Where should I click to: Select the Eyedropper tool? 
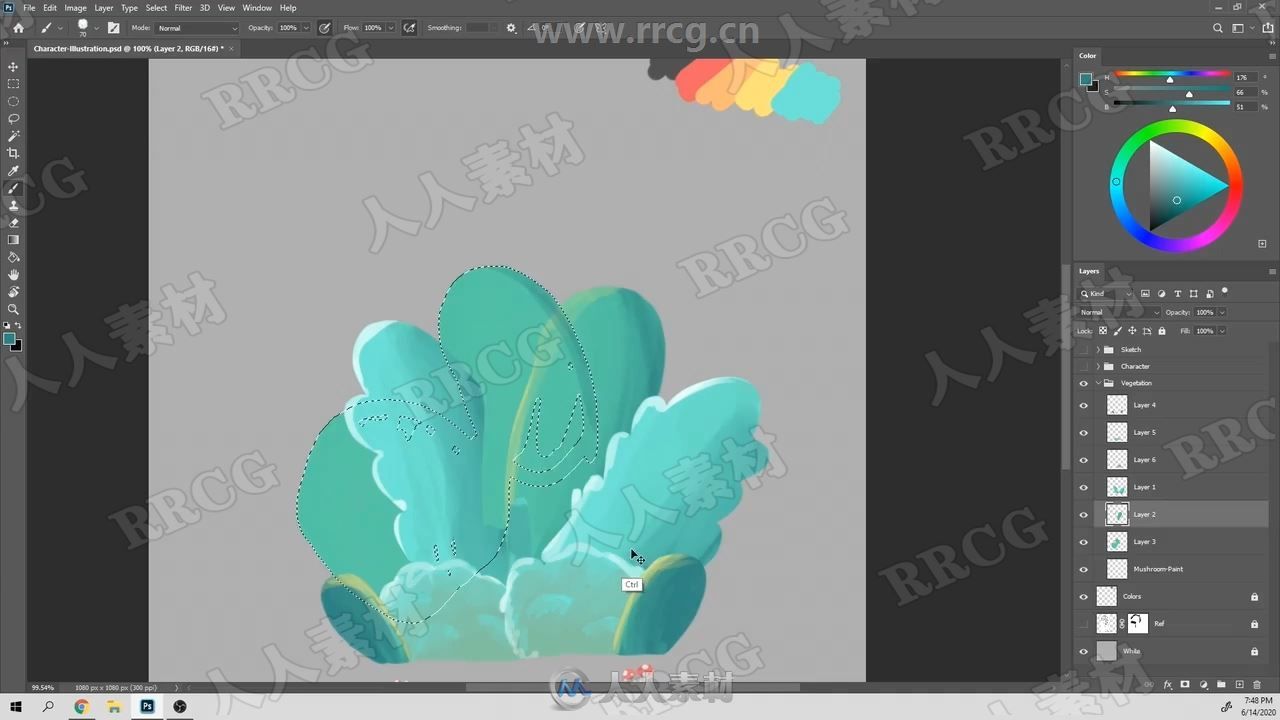pyautogui.click(x=13, y=170)
